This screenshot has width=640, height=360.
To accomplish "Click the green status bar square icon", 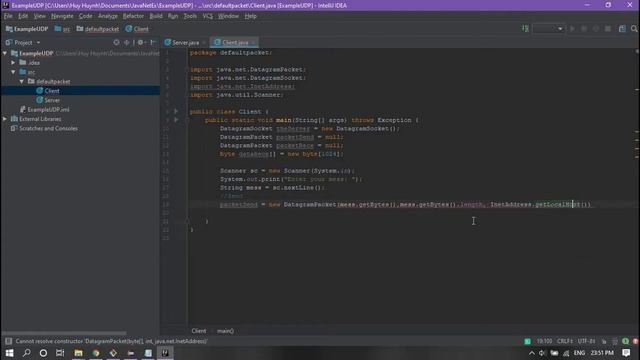I will click(x=527, y=341).
